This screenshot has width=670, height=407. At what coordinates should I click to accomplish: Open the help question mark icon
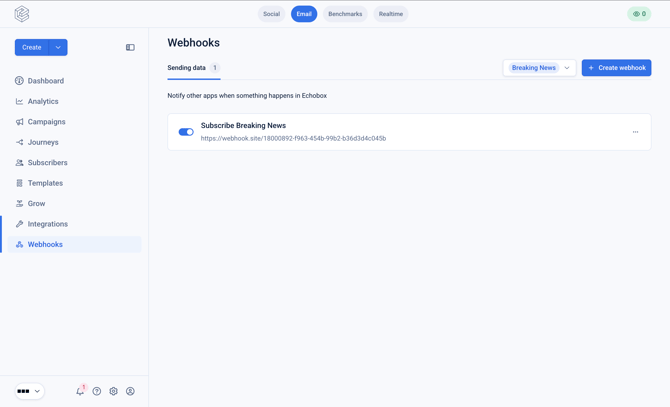point(97,391)
